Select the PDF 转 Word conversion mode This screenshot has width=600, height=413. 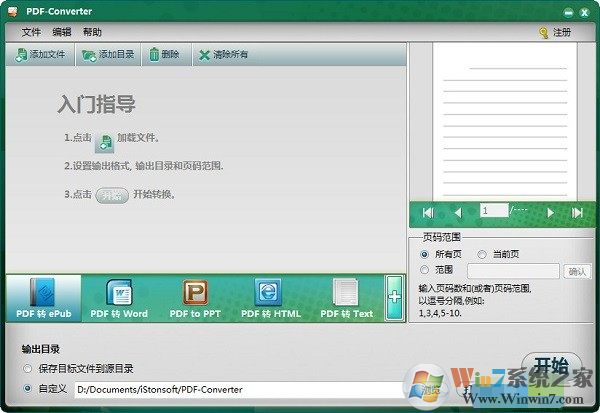[119, 299]
